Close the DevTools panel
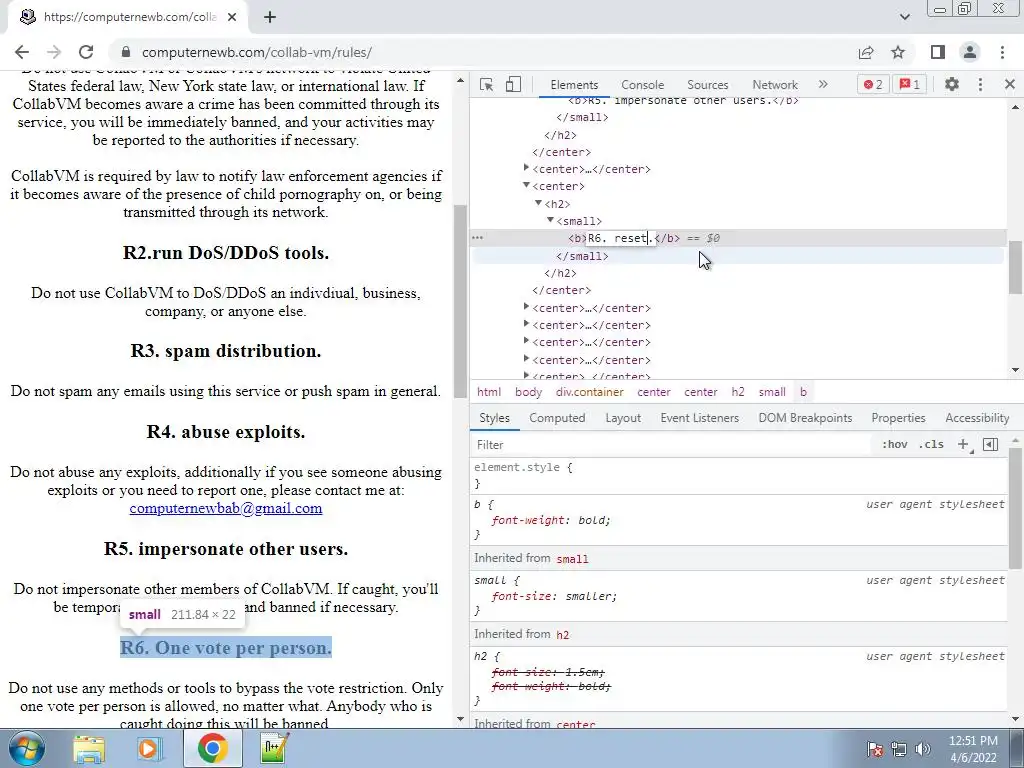 tap(1010, 84)
